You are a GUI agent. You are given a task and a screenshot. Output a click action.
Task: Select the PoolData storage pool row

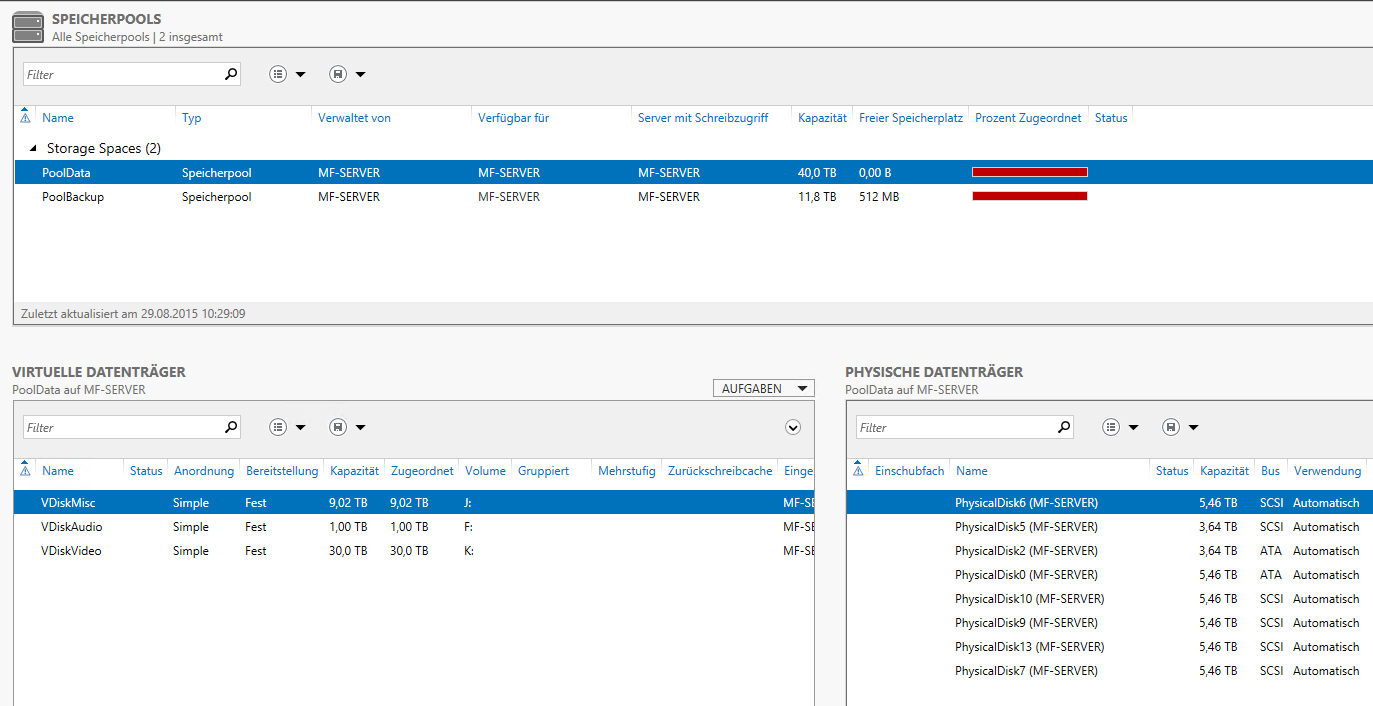pos(693,172)
